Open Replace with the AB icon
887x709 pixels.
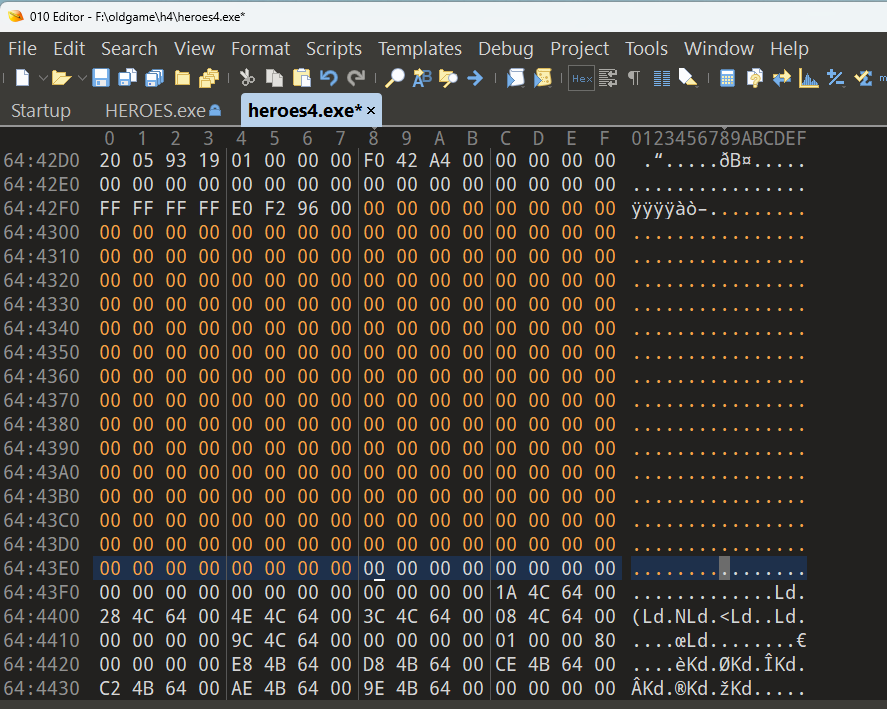click(x=422, y=78)
